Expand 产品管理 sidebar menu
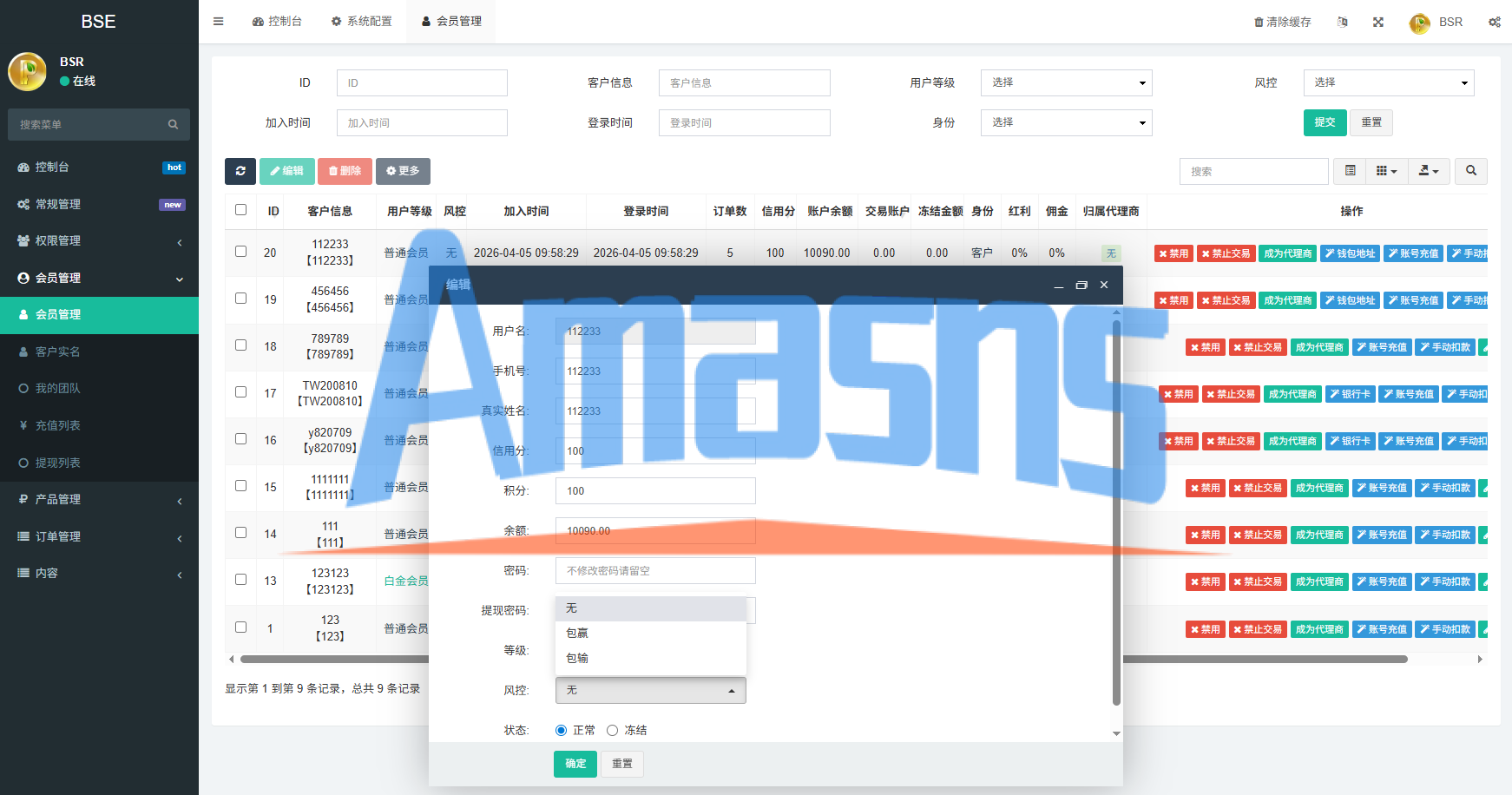1512x795 pixels. pos(99,499)
